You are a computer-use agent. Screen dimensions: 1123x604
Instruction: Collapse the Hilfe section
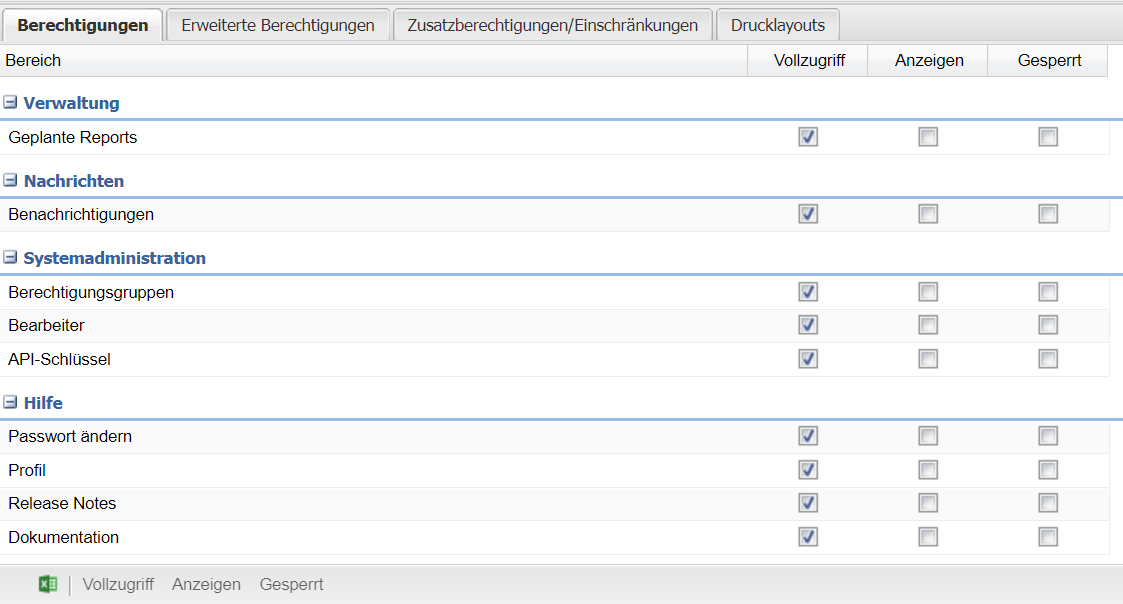coord(11,403)
